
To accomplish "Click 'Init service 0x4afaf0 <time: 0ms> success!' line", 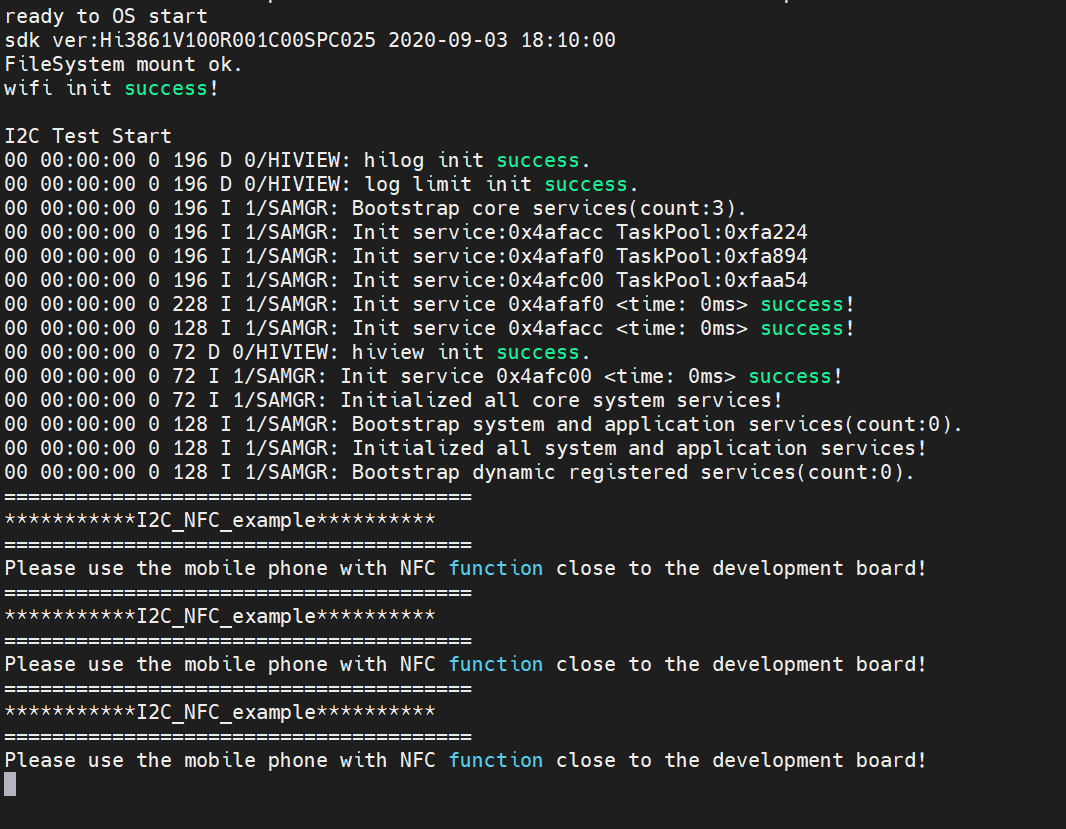I will point(429,304).
